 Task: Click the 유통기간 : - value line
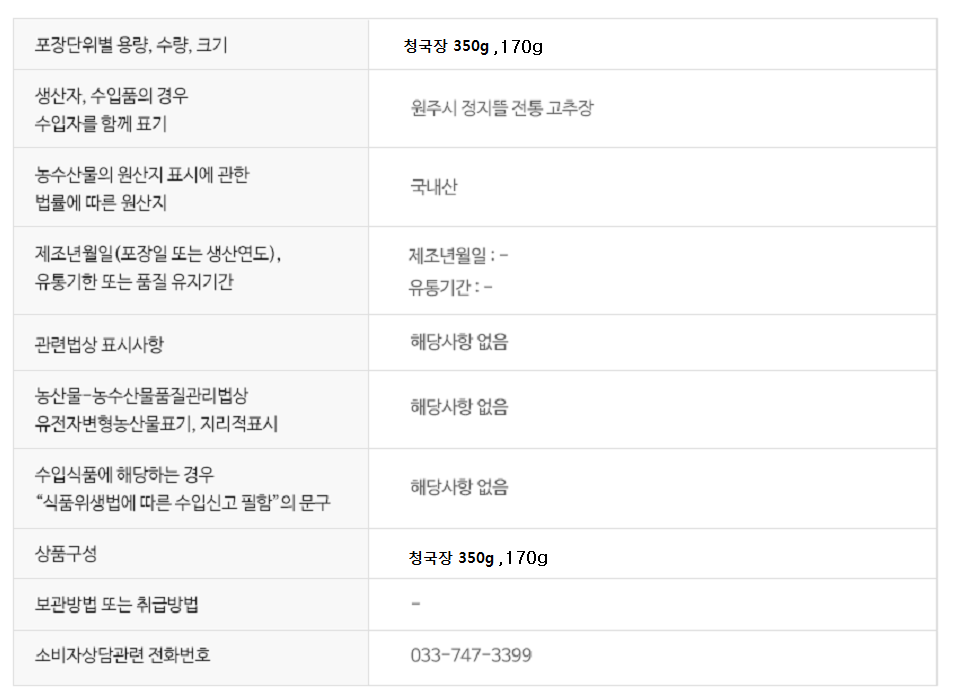[450, 288]
